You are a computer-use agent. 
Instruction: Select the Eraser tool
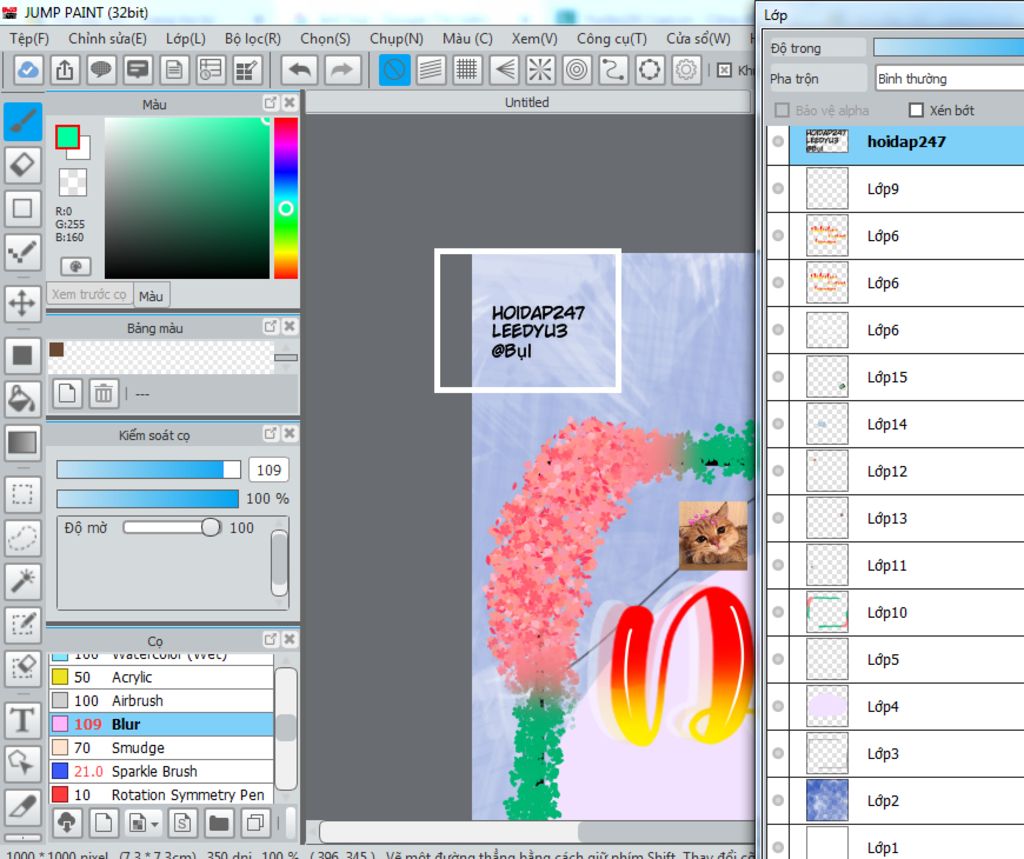click(x=23, y=165)
